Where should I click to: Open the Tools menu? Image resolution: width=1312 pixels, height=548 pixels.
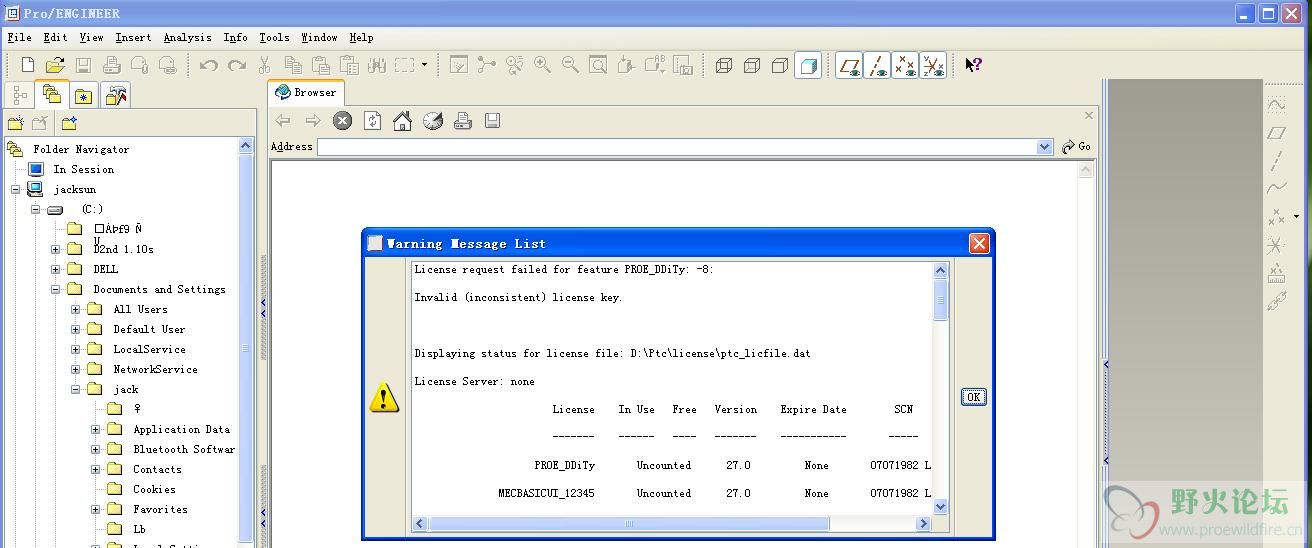[x=274, y=38]
